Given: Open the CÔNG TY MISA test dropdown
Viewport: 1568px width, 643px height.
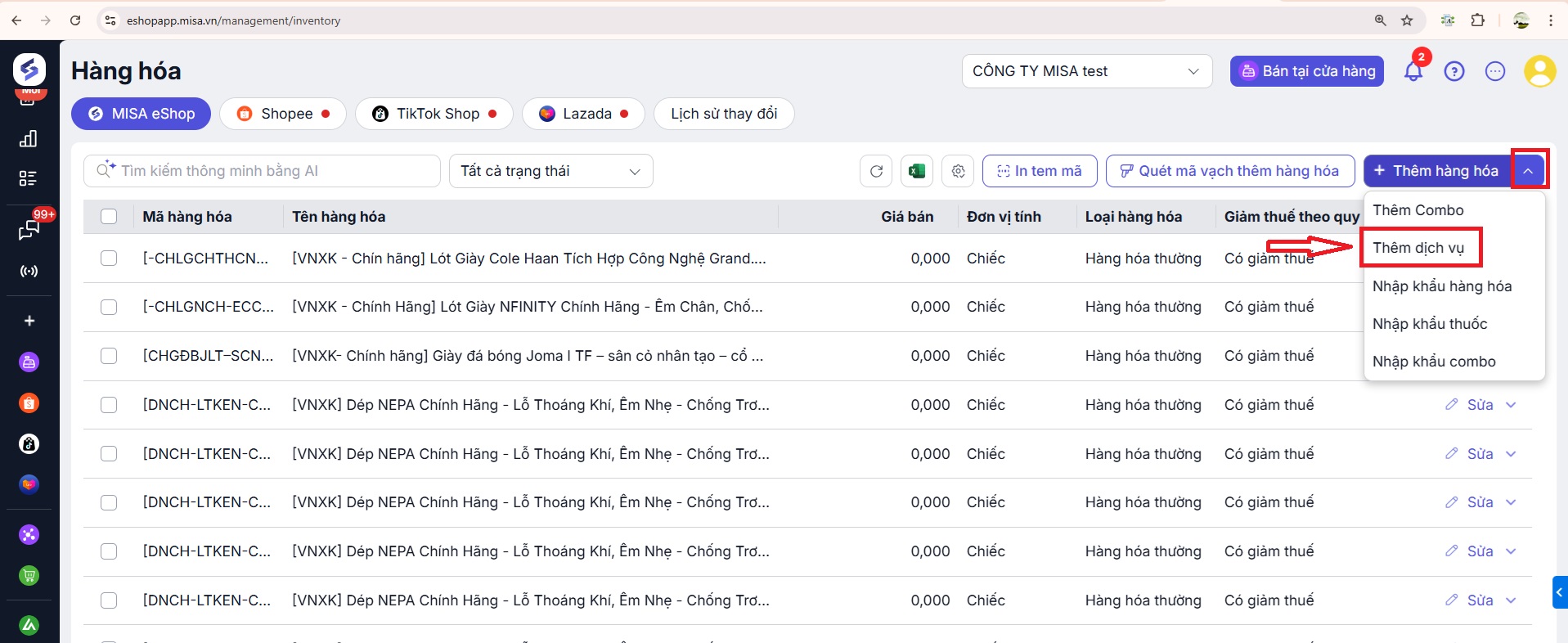Looking at the screenshot, I should [x=1085, y=72].
